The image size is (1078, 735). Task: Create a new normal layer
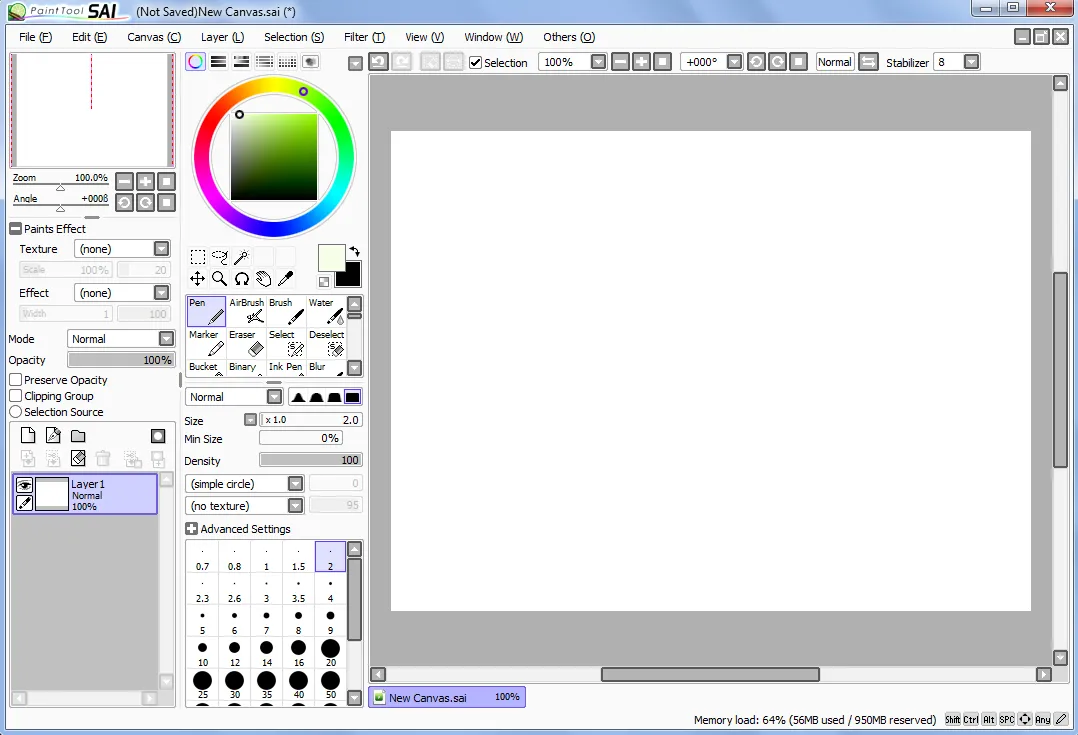pyautogui.click(x=28, y=435)
